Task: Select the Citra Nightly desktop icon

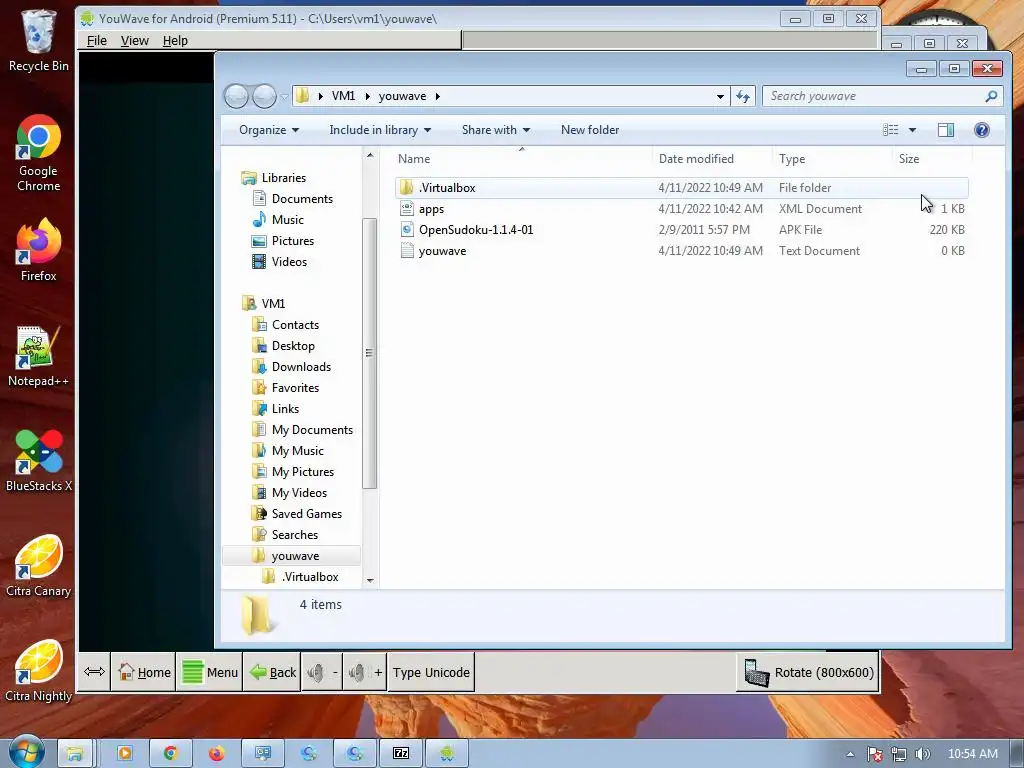Action: tap(39, 671)
